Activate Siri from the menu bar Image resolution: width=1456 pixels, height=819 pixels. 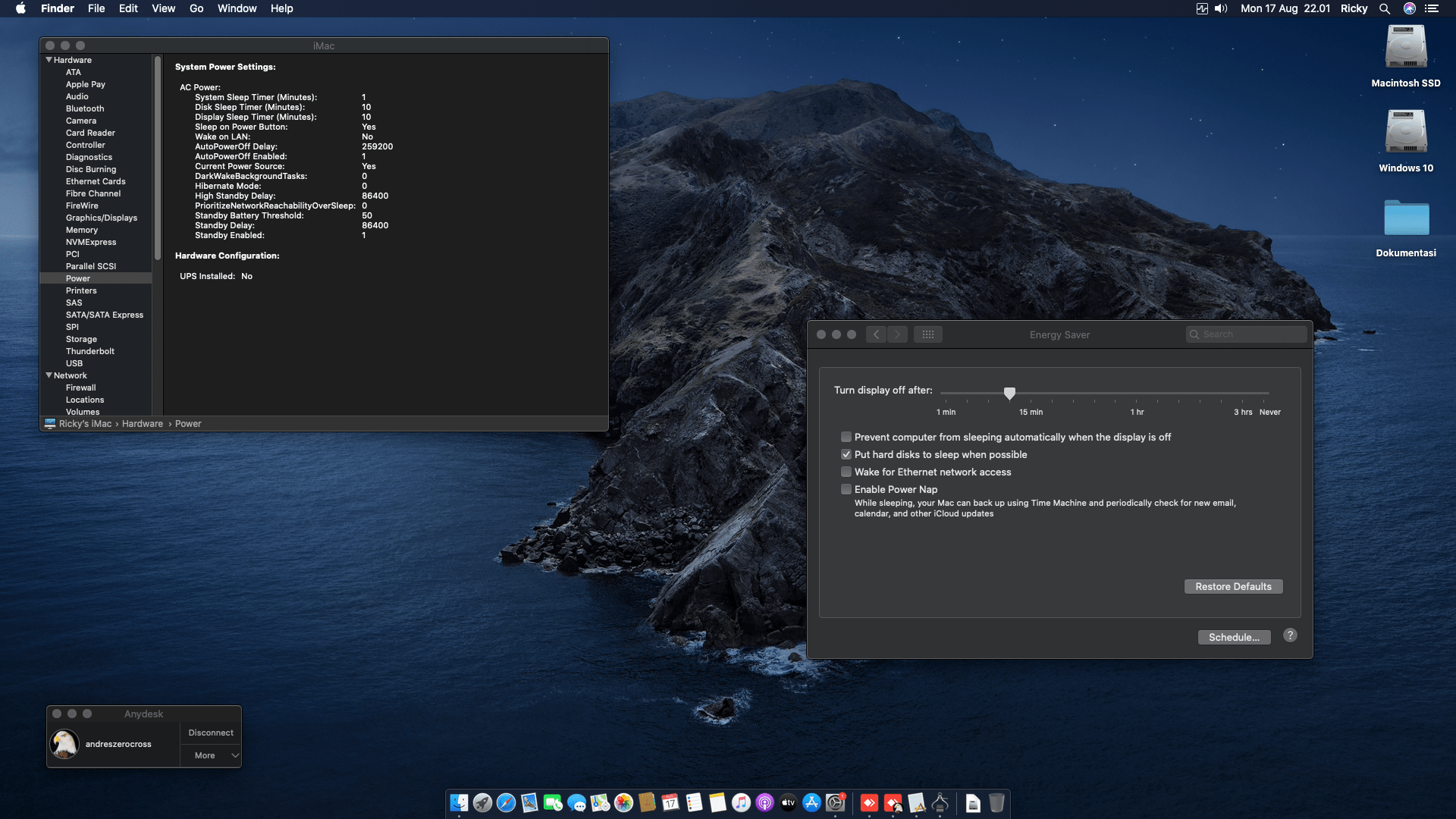point(1410,8)
